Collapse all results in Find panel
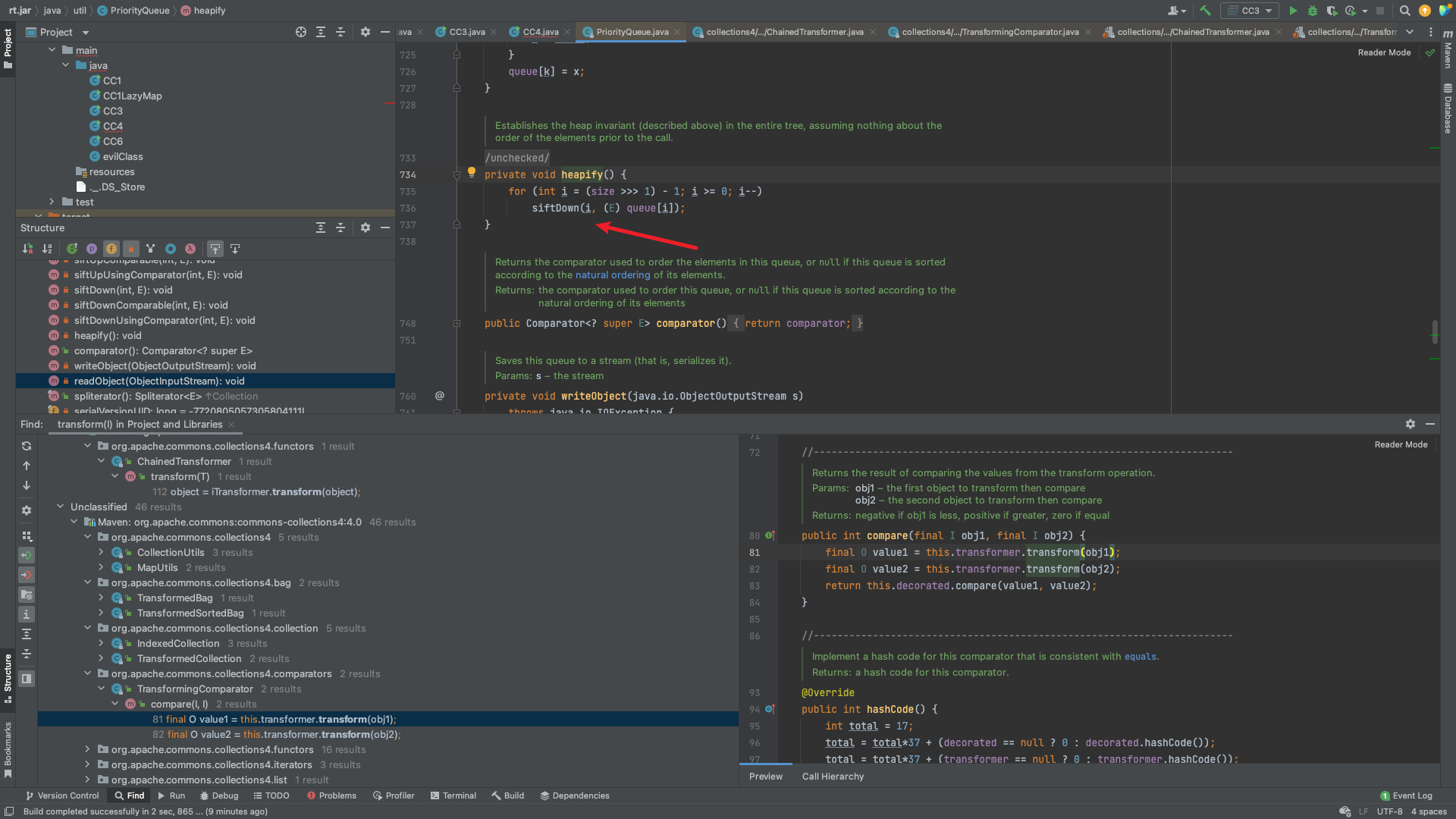This screenshot has width=1456, height=819. coord(27,654)
